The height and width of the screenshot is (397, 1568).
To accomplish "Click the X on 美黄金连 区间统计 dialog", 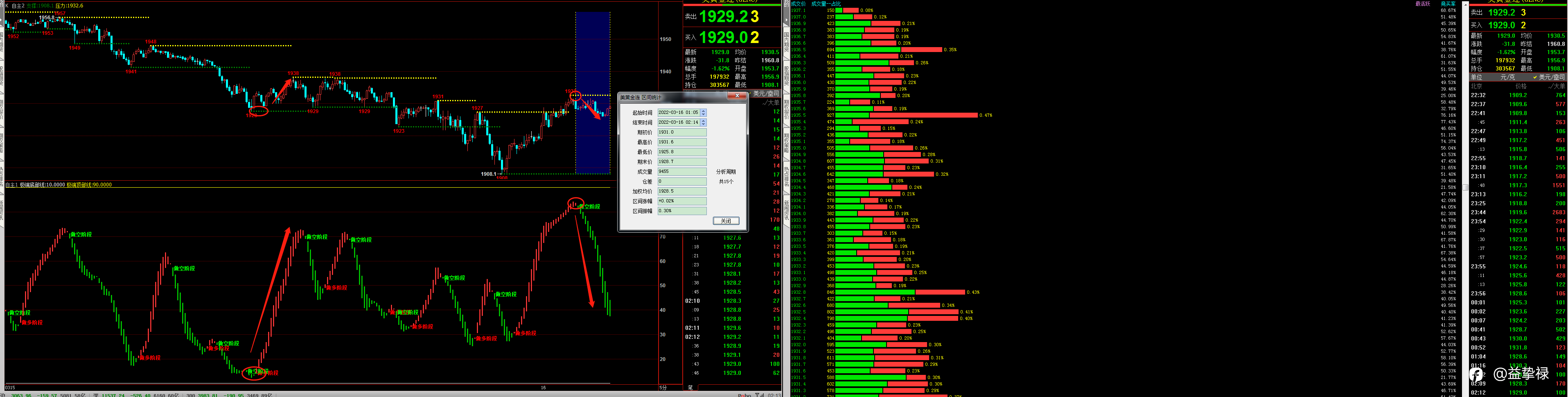I will click(736, 96).
